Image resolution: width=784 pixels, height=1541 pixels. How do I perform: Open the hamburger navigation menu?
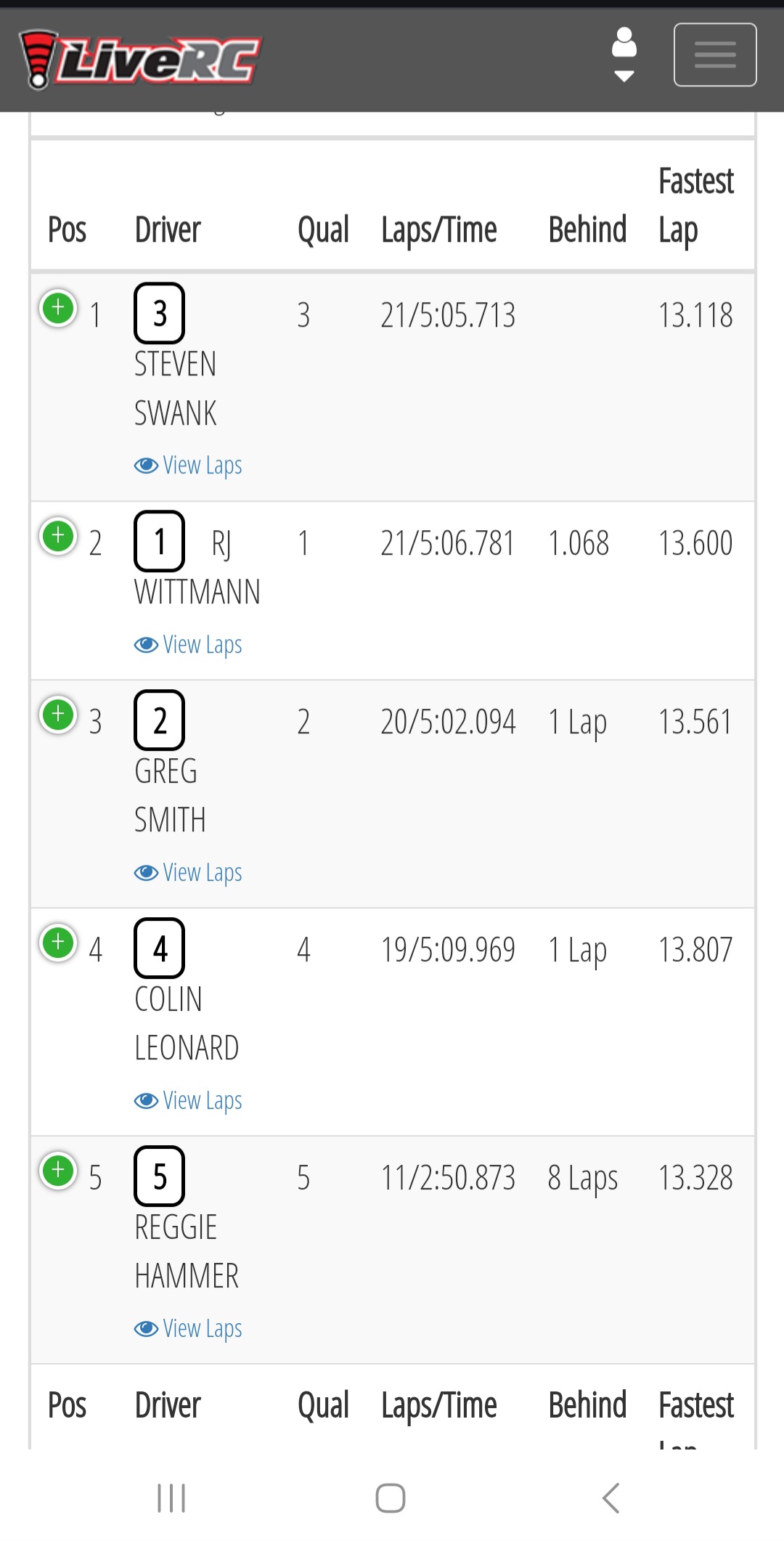click(715, 55)
